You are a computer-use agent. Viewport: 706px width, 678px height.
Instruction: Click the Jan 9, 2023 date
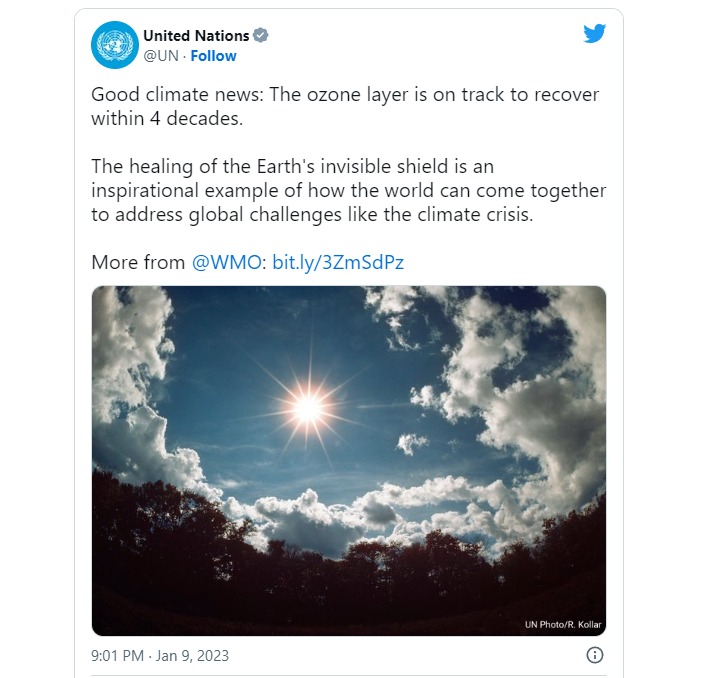pyautogui.click(x=192, y=655)
